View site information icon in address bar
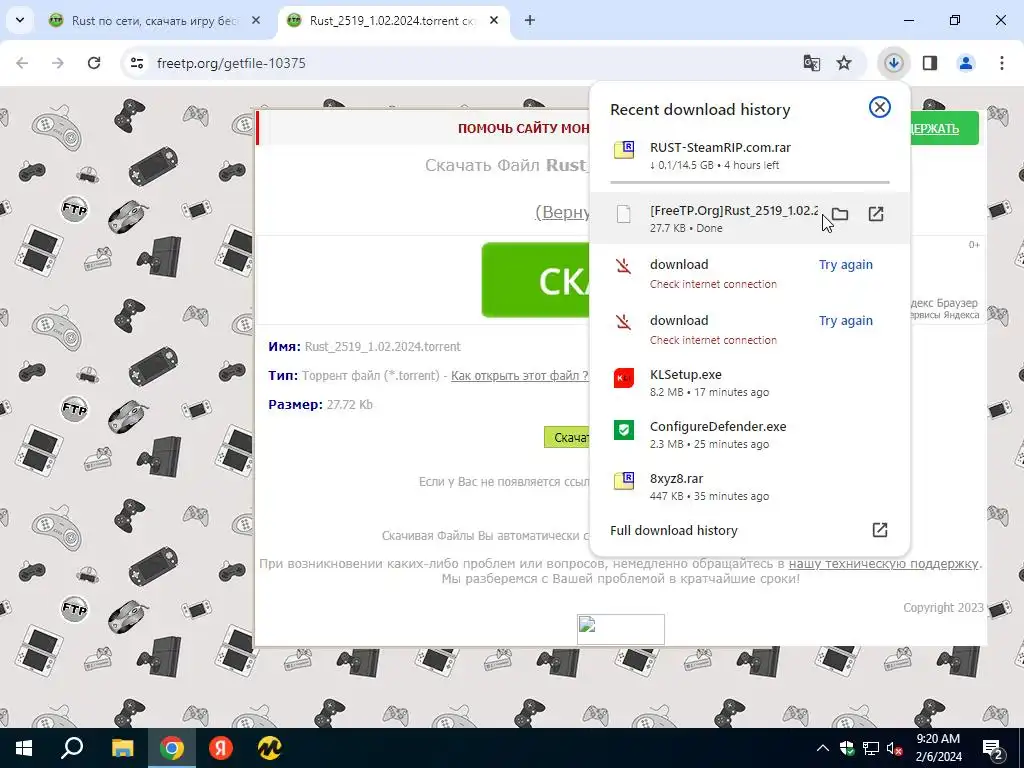1024x768 pixels. pyautogui.click(x=137, y=63)
